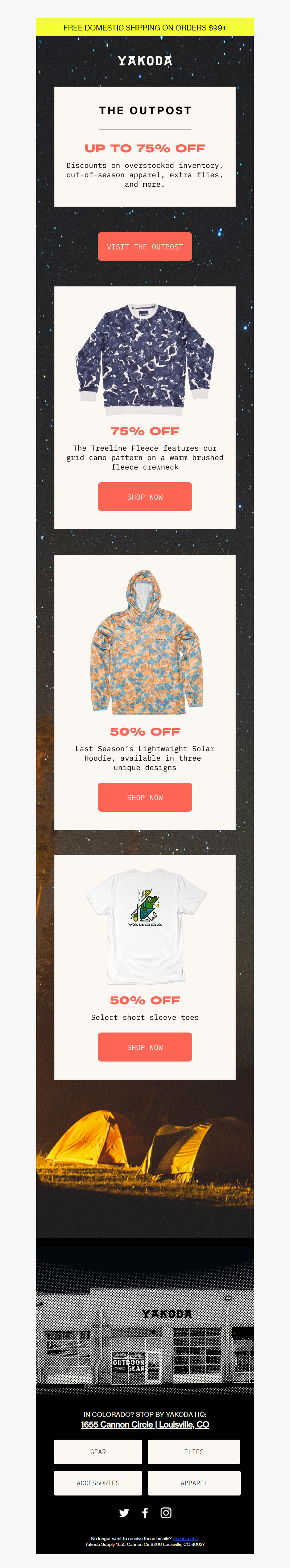290x1568 pixels.
Task: Open the APPAREL category
Action: click(x=194, y=1483)
